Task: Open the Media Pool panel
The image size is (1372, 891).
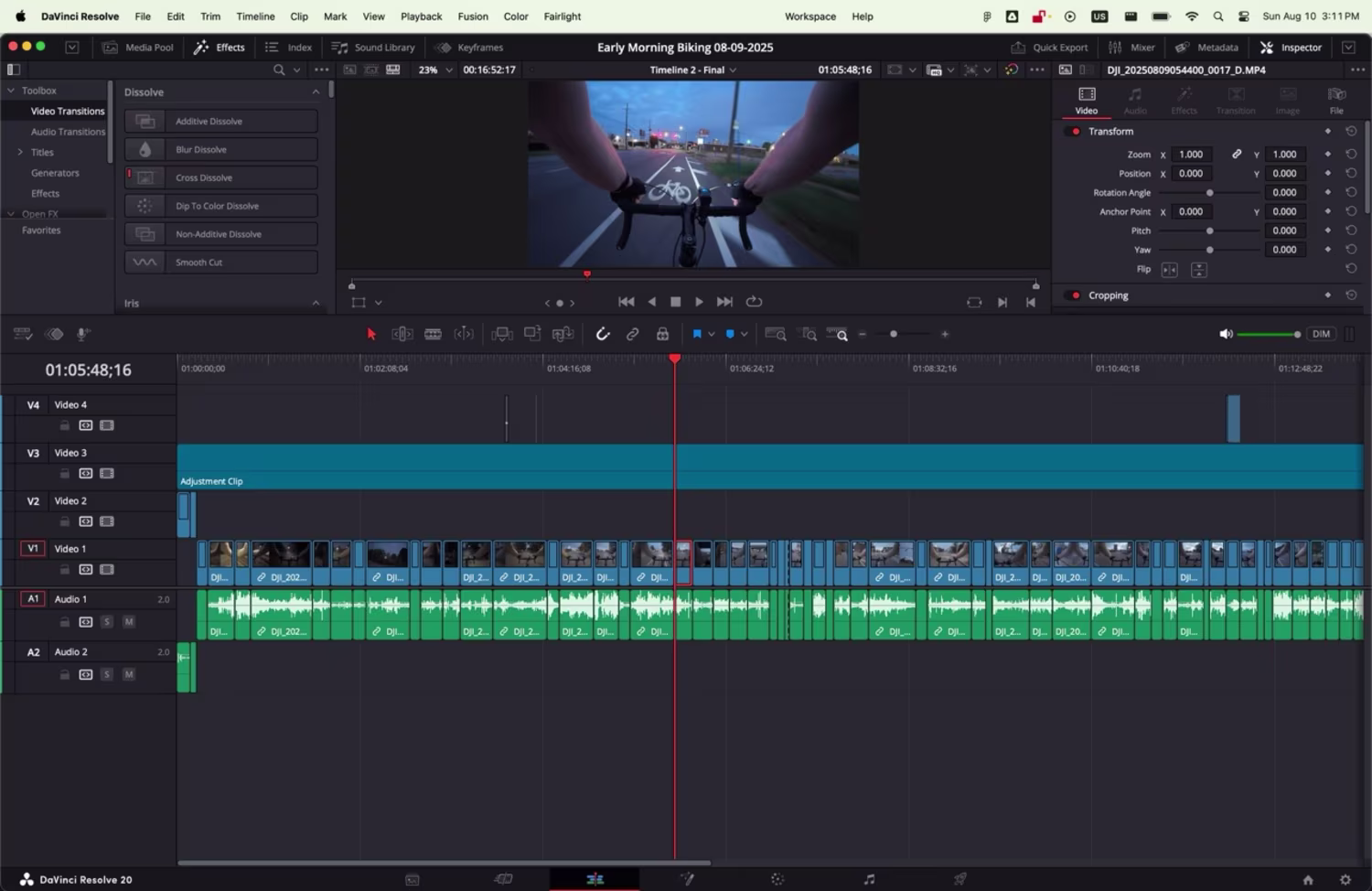Action: (x=139, y=47)
